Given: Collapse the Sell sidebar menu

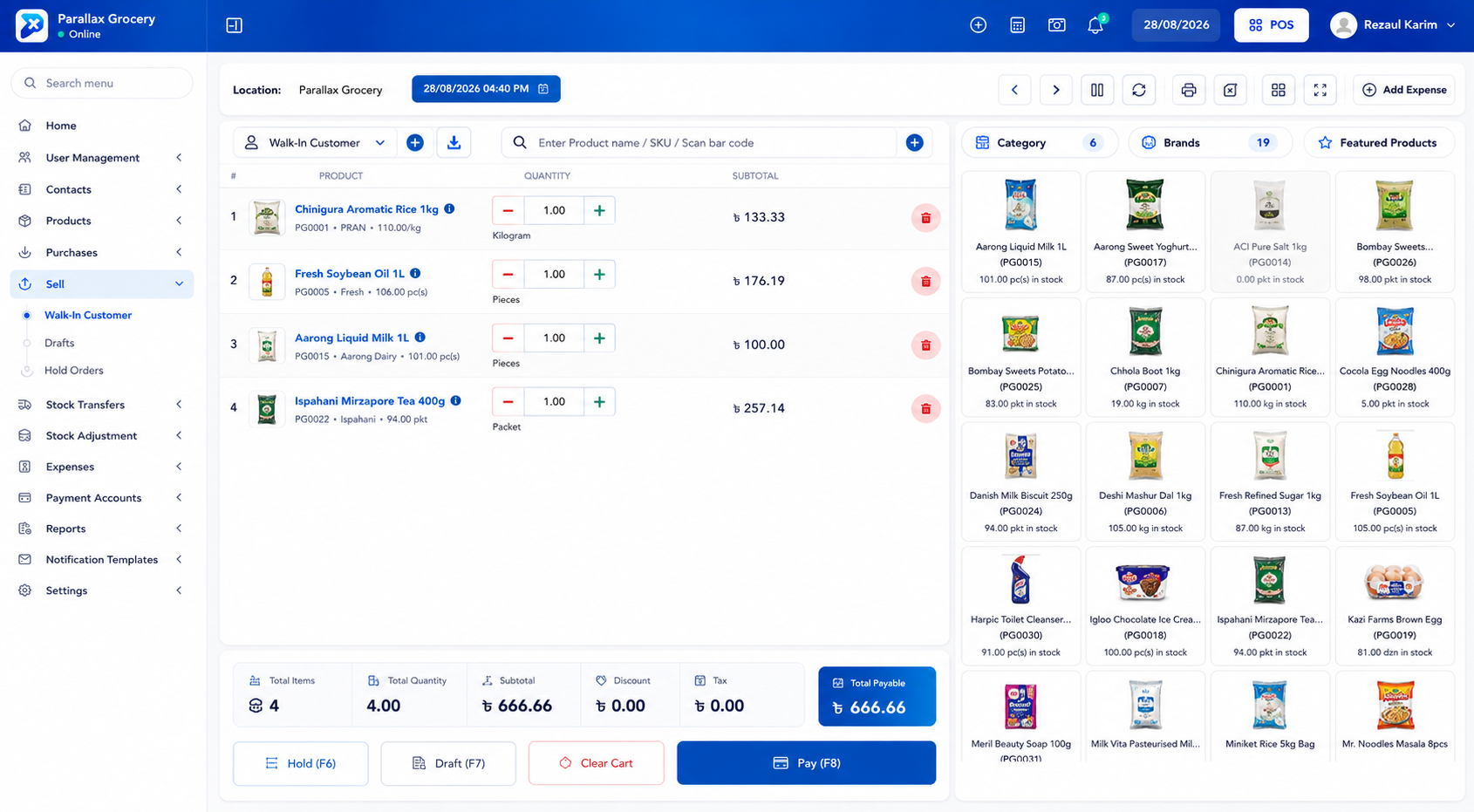Looking at the screenshot, I should point(102,284).
